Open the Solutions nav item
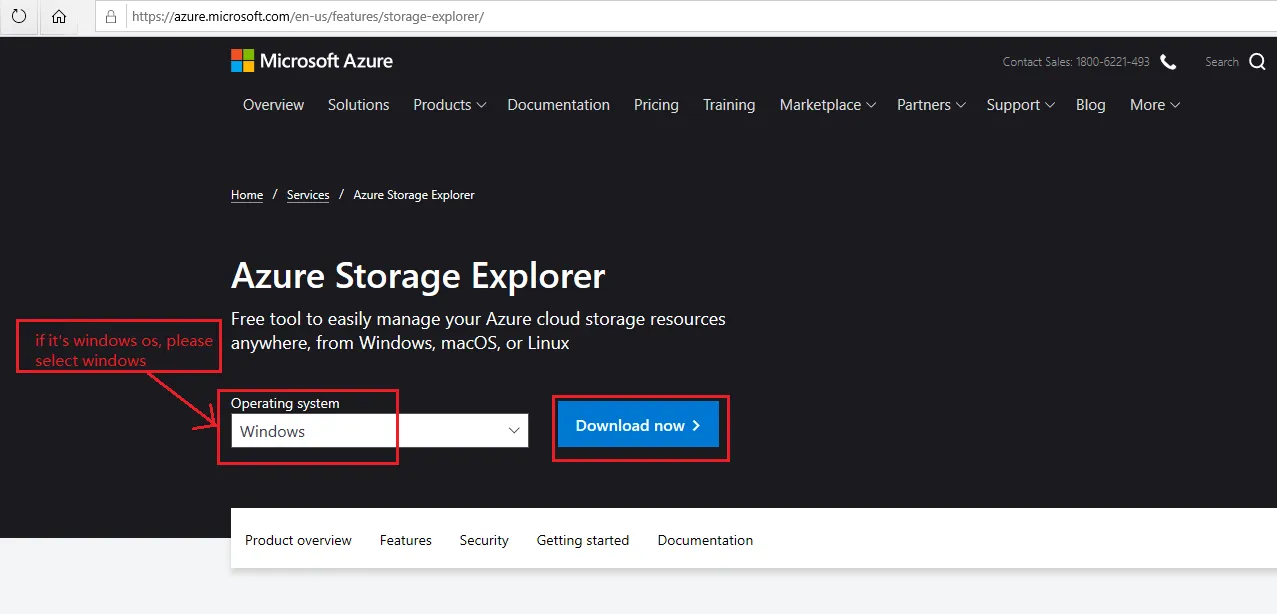 pos(358,105)
